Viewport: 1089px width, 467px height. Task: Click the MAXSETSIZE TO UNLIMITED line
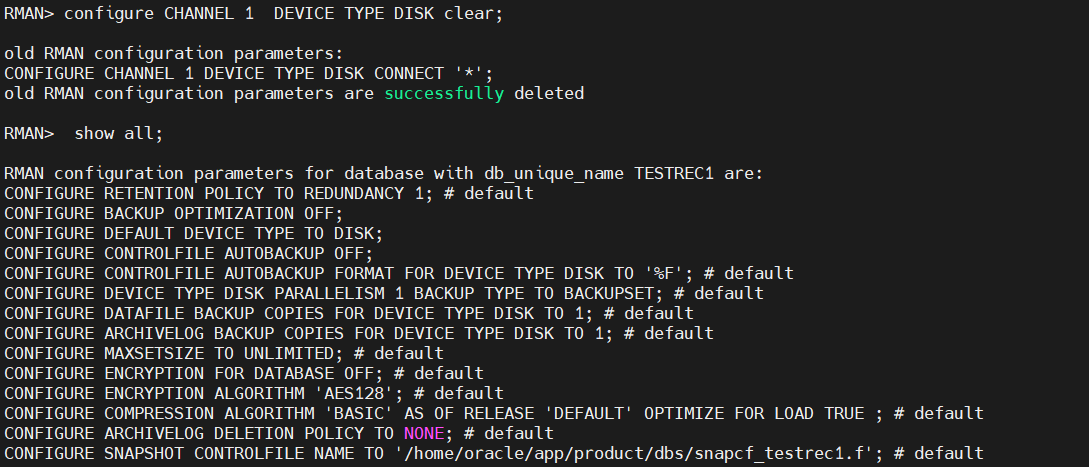pyautogui.click(x=224, y=354)
